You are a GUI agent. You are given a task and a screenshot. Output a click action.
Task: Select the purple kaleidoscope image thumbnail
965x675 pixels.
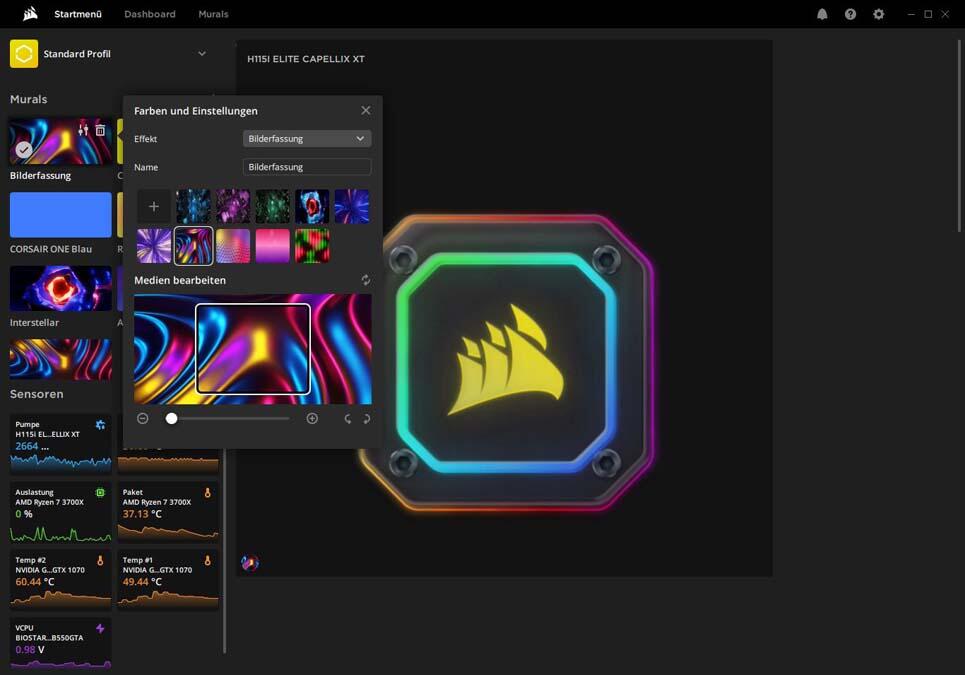pyautogui.click(x=233, y=206)
